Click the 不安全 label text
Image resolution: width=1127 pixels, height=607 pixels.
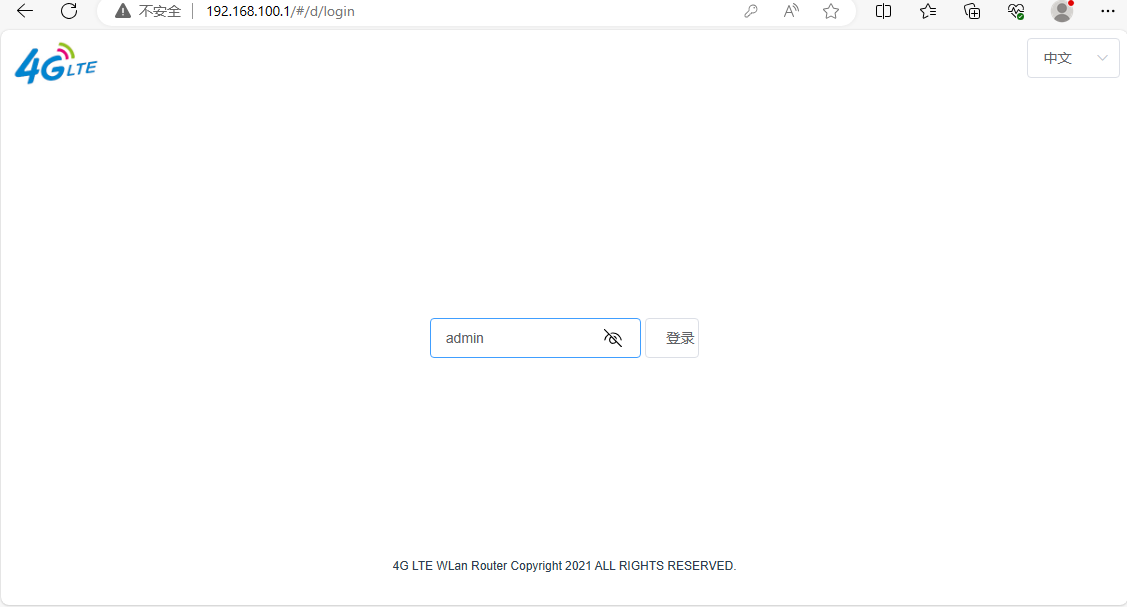160,11
